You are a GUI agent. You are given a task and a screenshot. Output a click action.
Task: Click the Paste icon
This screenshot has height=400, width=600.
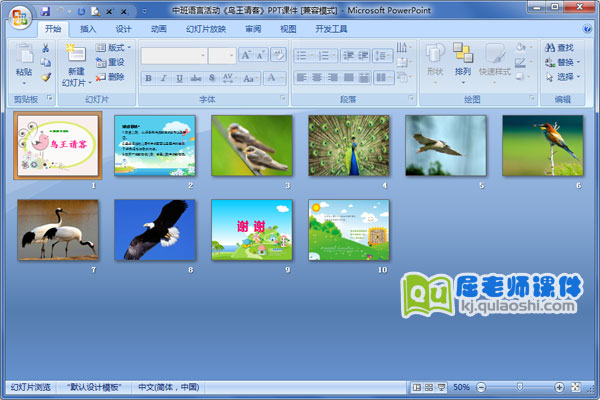pyautogui.click(x=23, y=56)
